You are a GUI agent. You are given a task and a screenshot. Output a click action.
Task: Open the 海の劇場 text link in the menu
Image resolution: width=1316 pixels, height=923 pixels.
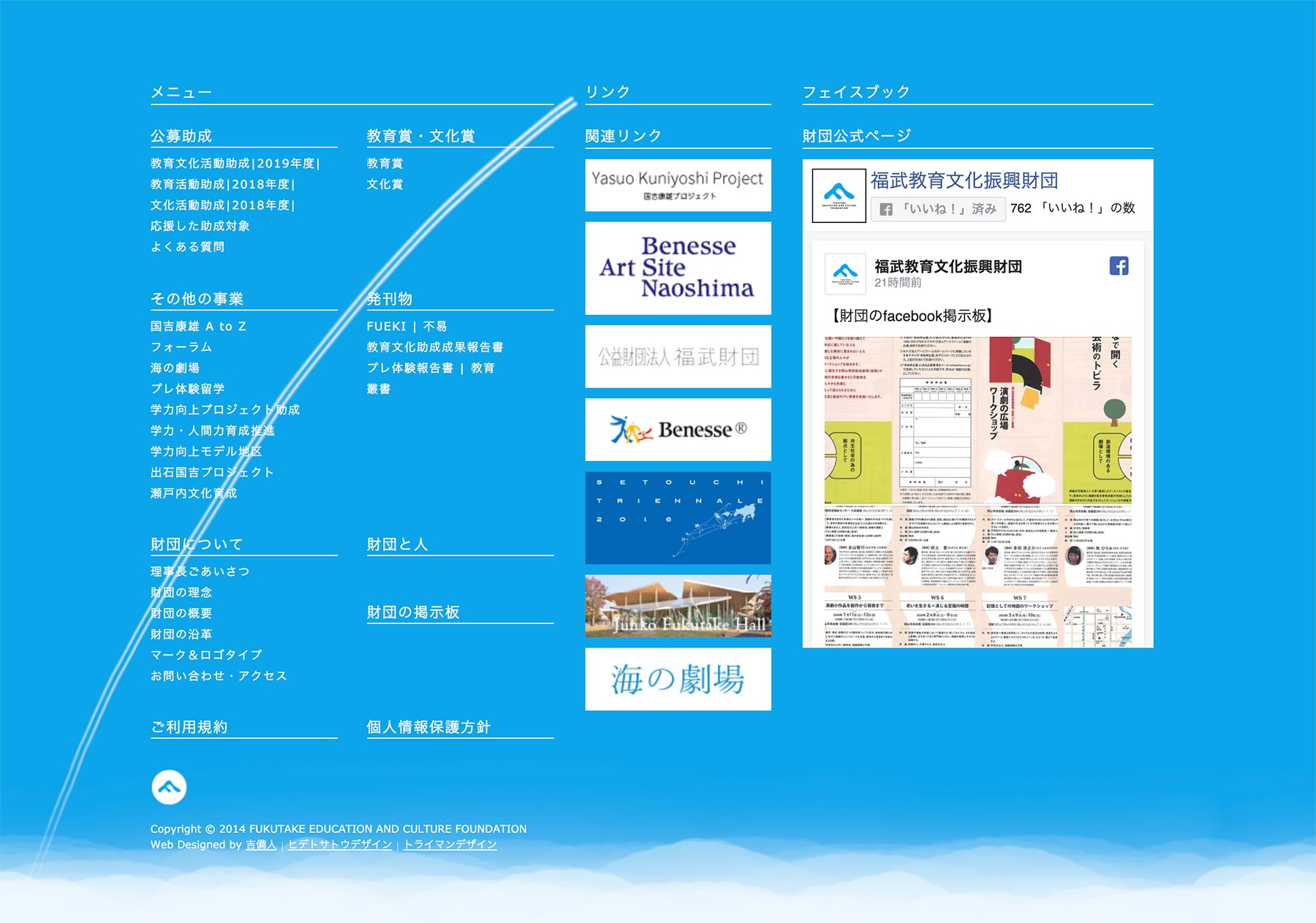click(175, 368)
